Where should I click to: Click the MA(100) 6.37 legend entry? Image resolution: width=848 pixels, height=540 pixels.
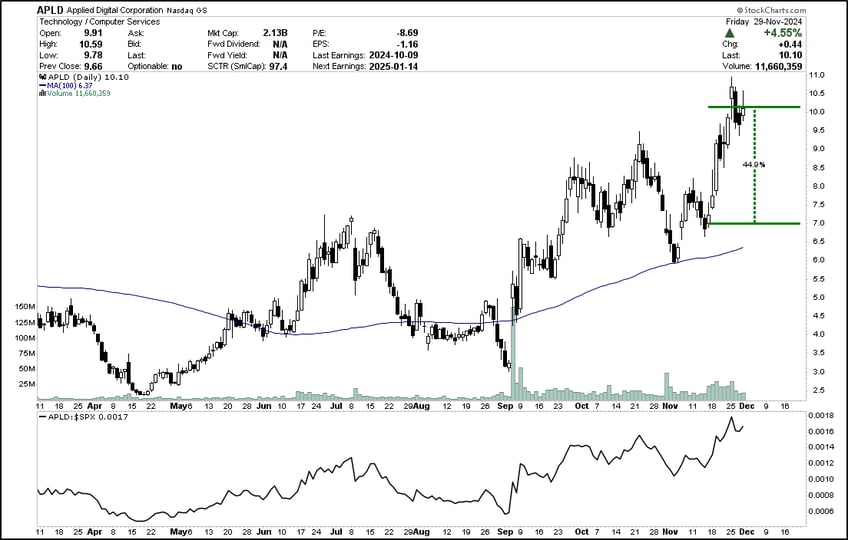(65, 85)
